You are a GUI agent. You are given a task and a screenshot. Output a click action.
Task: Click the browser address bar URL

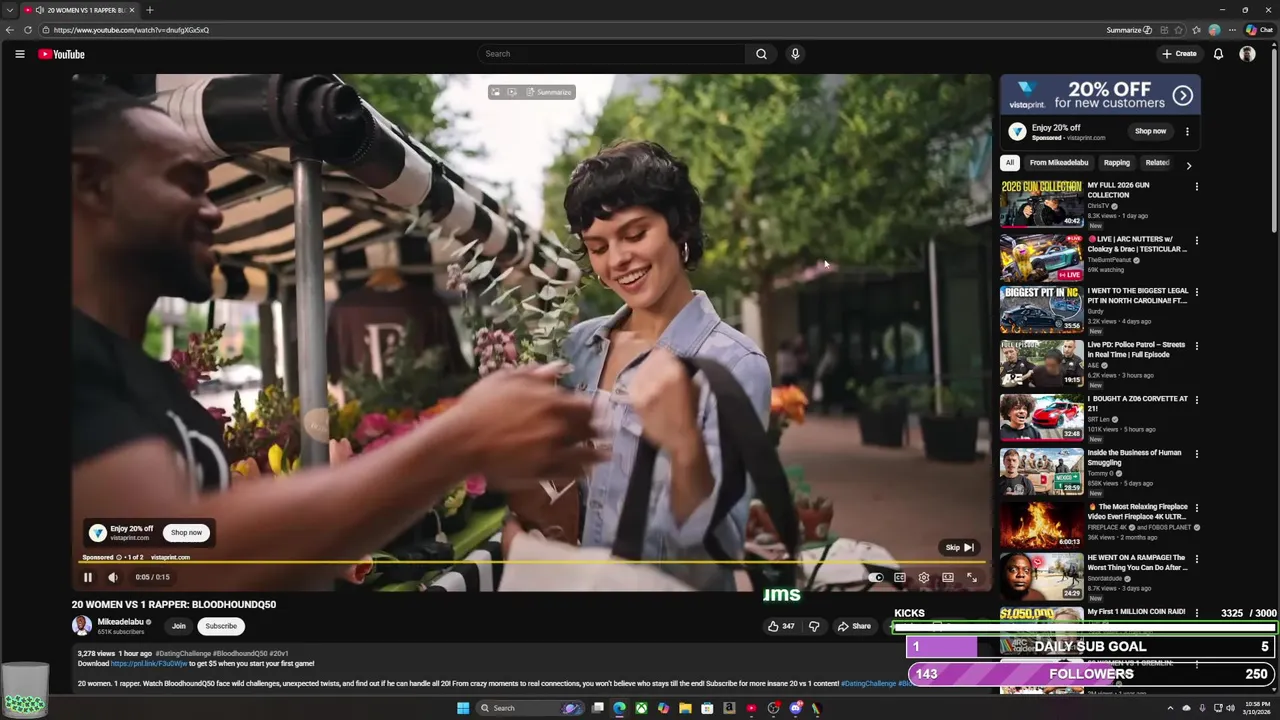(x=131, y=30)
